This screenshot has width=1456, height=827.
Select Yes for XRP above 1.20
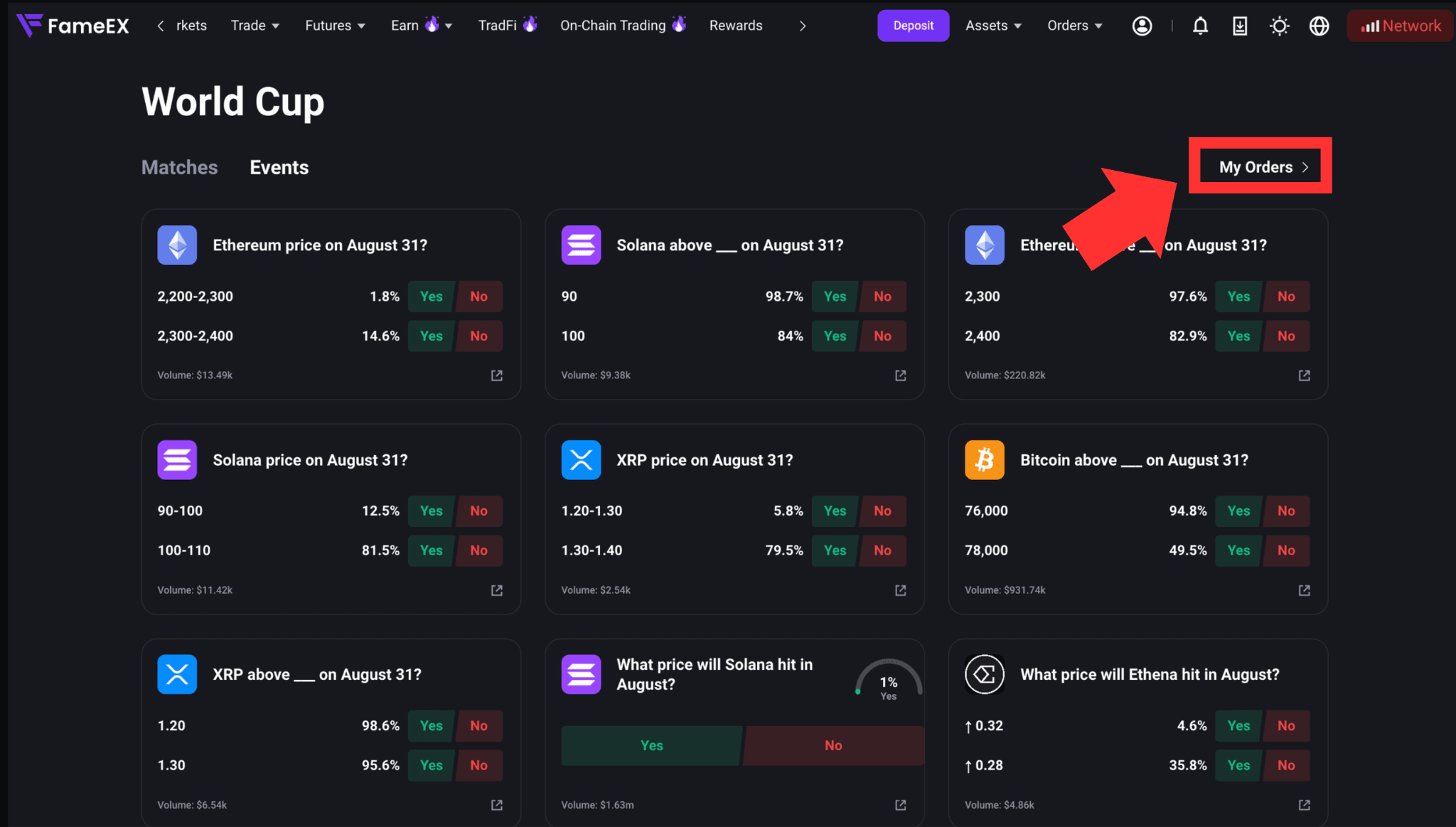432,726
